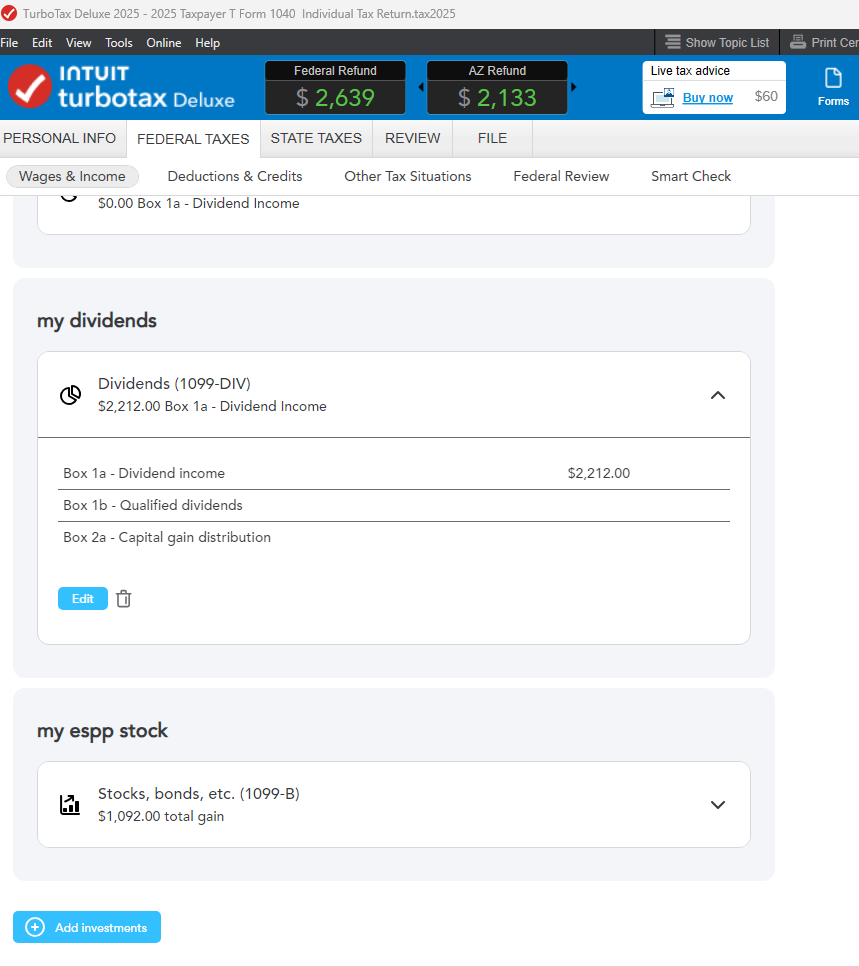Open the Forms view icon
Viewport: 859px width, 966px height.
click(833, 79)
